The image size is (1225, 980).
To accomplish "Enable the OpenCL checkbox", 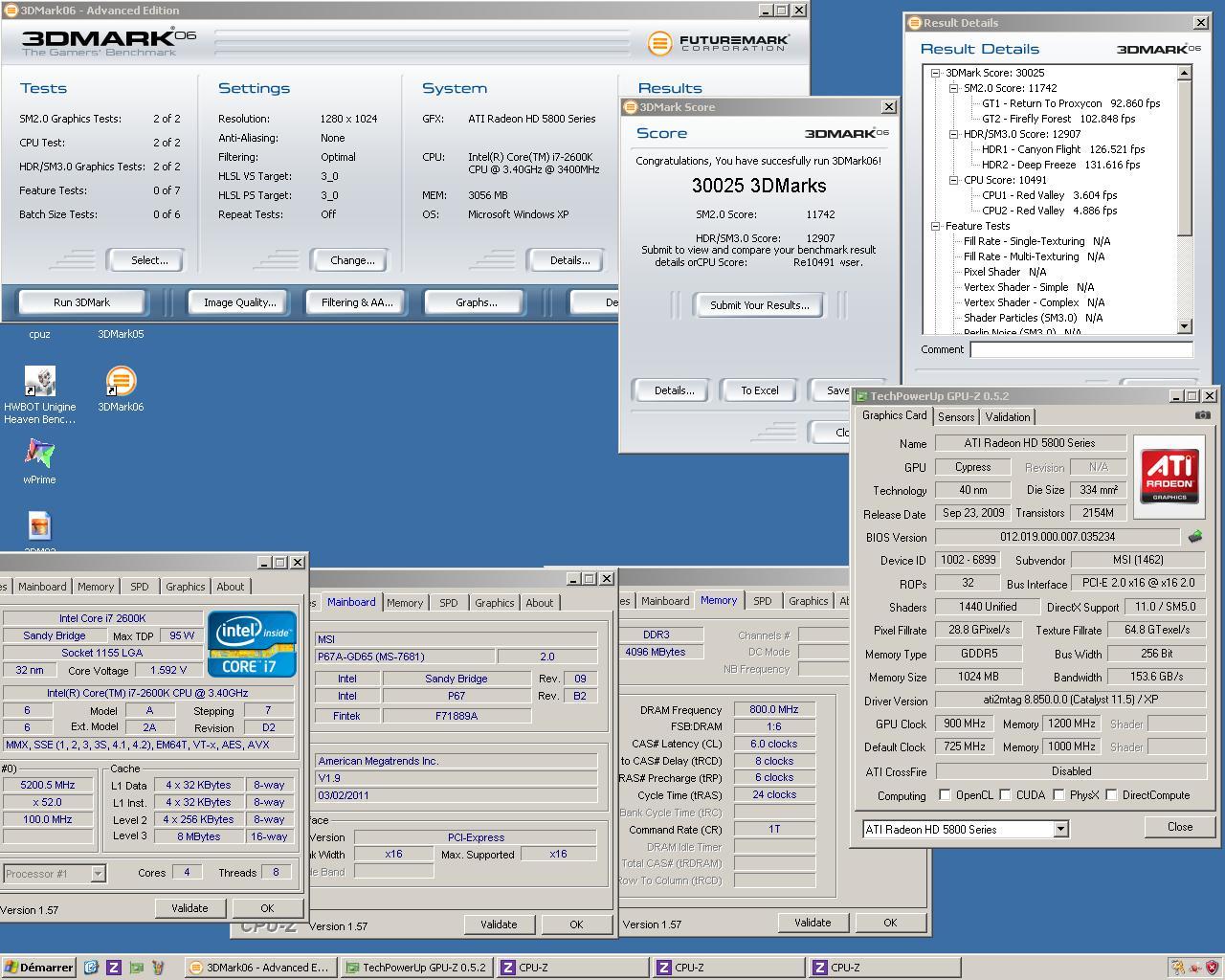I will click(945, 795).
